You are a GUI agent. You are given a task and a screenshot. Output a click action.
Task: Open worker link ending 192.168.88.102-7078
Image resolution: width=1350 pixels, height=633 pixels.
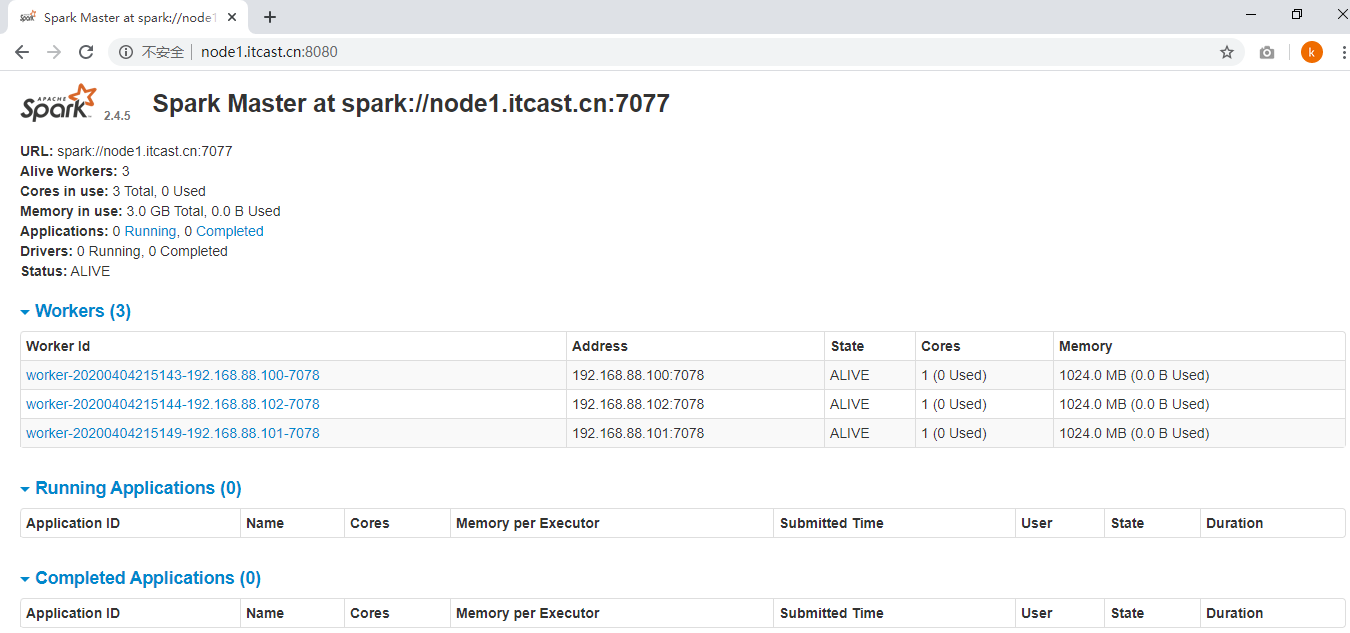point(173,404)
